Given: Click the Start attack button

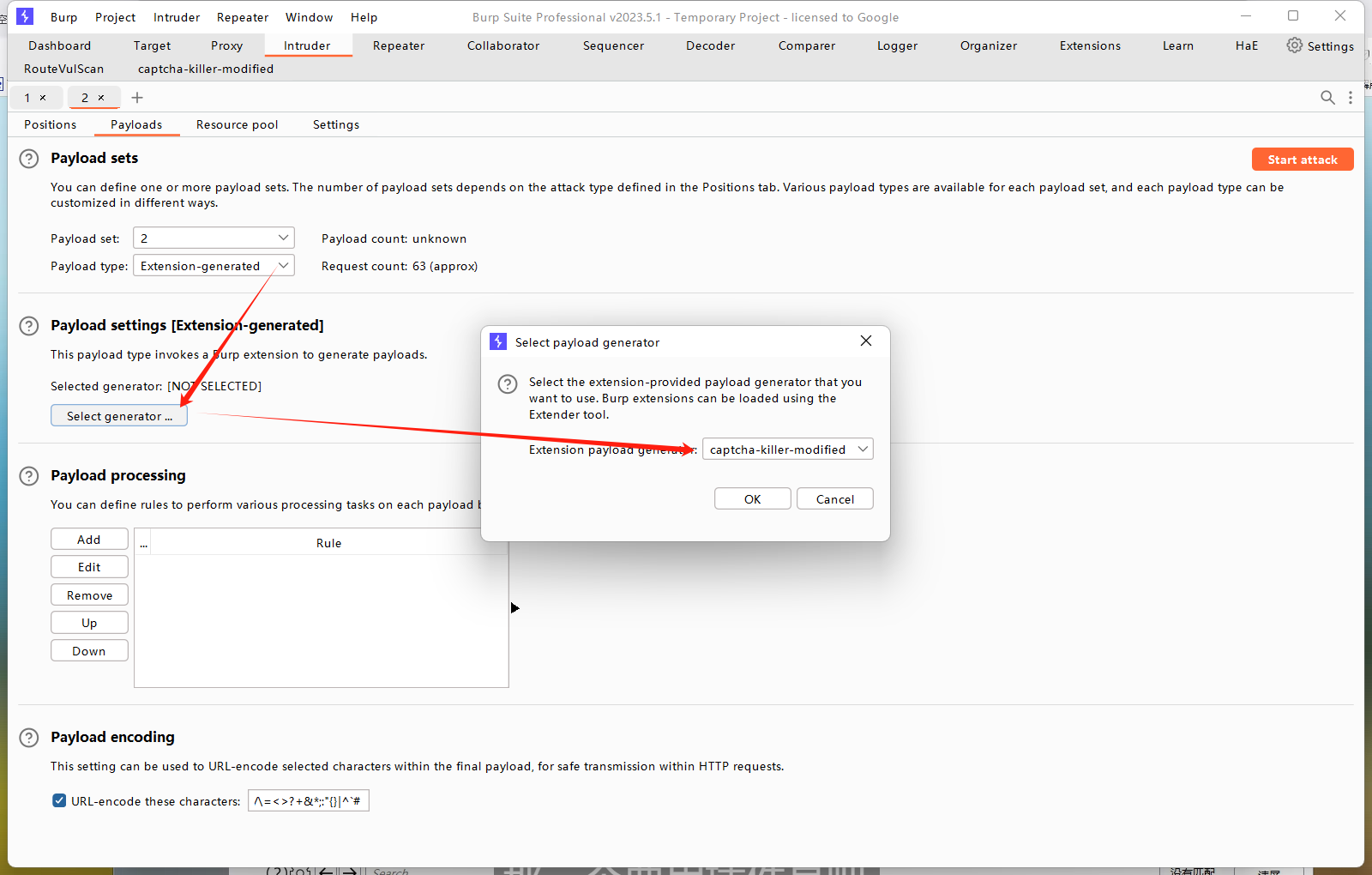Looking at the screenshot, I should point(1303,160).
